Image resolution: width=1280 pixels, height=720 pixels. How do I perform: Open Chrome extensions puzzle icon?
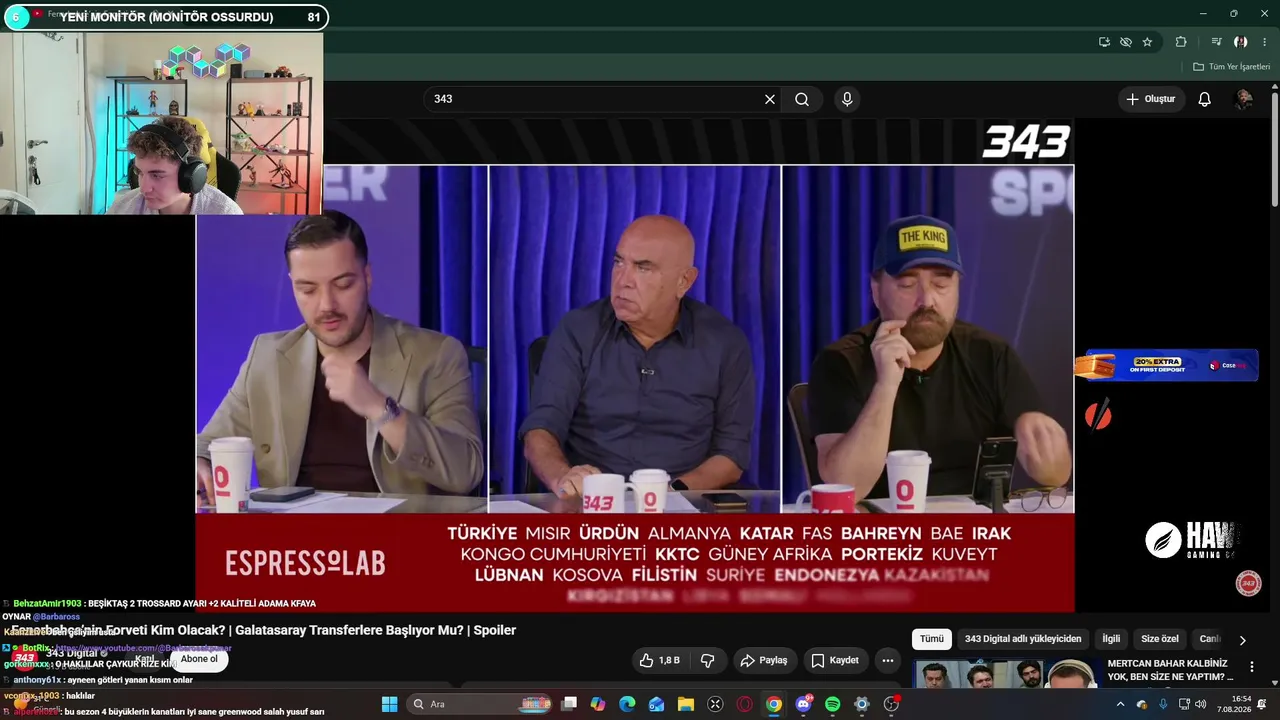click(x=1181, y=42)
